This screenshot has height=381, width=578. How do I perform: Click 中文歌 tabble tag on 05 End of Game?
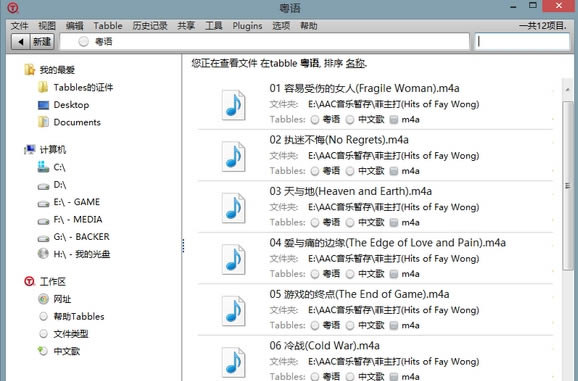tap(365, 325)
